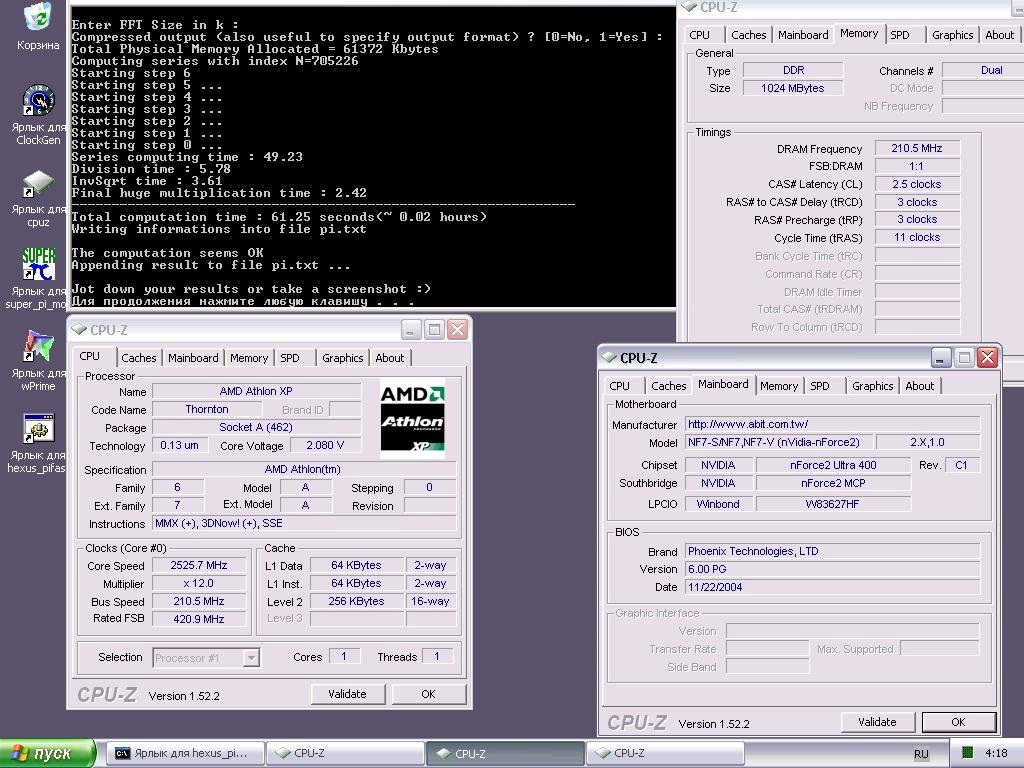Screen dimensions: 1024x768
Task: Click the 4:18 clock in the taskbar
Action: coord(996,753)
